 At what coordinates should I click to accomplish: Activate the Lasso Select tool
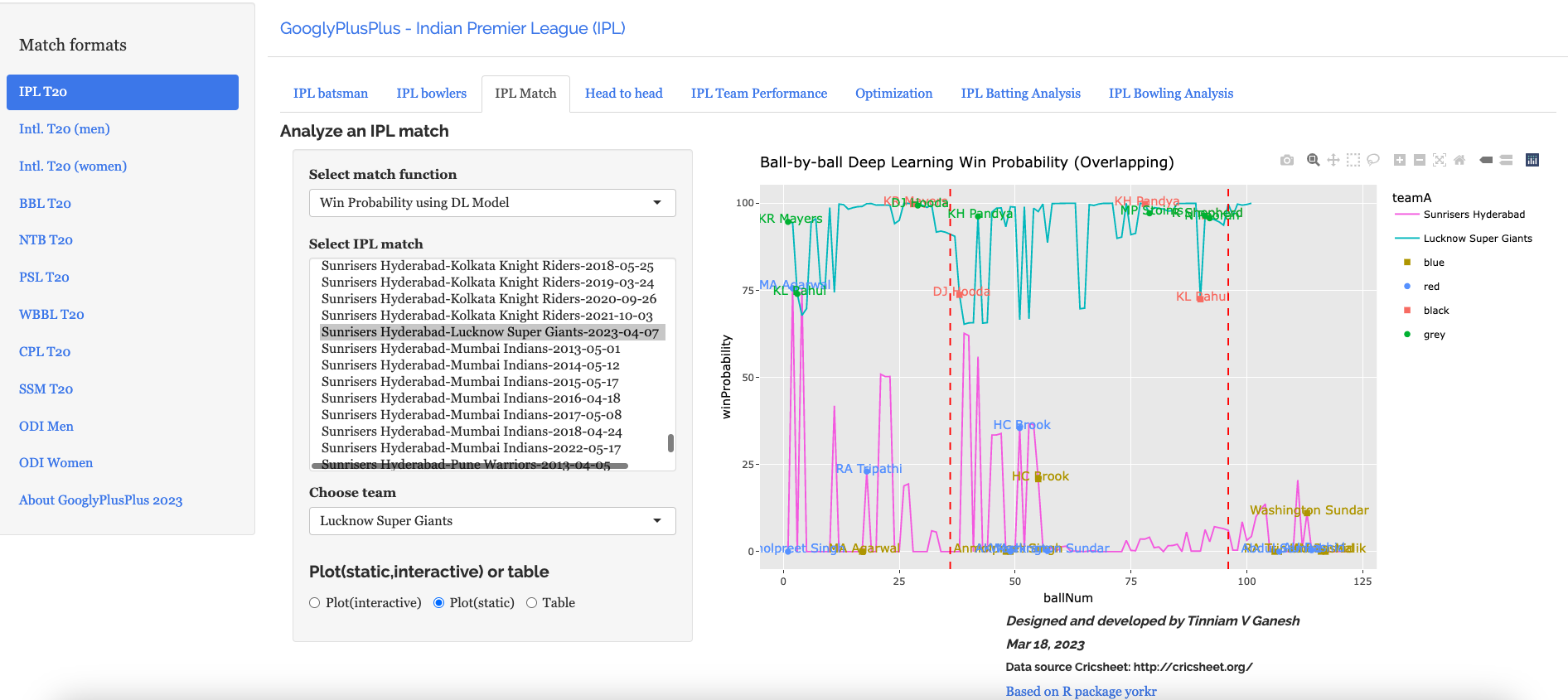1373,160
